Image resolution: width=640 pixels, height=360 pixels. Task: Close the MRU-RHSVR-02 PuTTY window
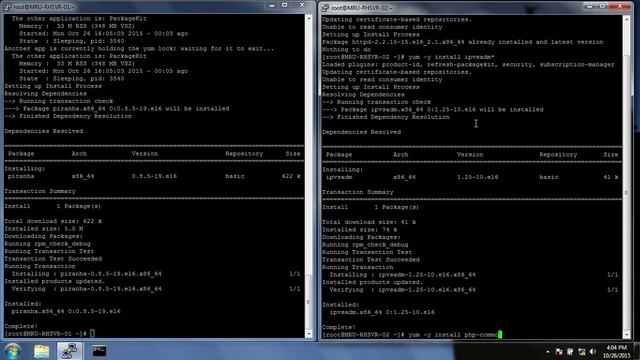tap(620, 6)
